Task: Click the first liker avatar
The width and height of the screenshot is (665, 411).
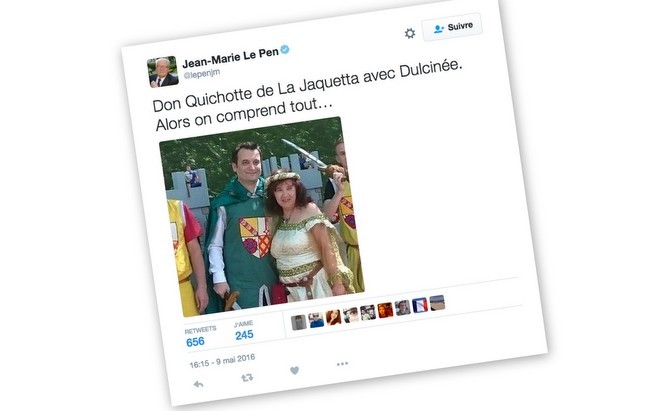Action: point(299,322)
